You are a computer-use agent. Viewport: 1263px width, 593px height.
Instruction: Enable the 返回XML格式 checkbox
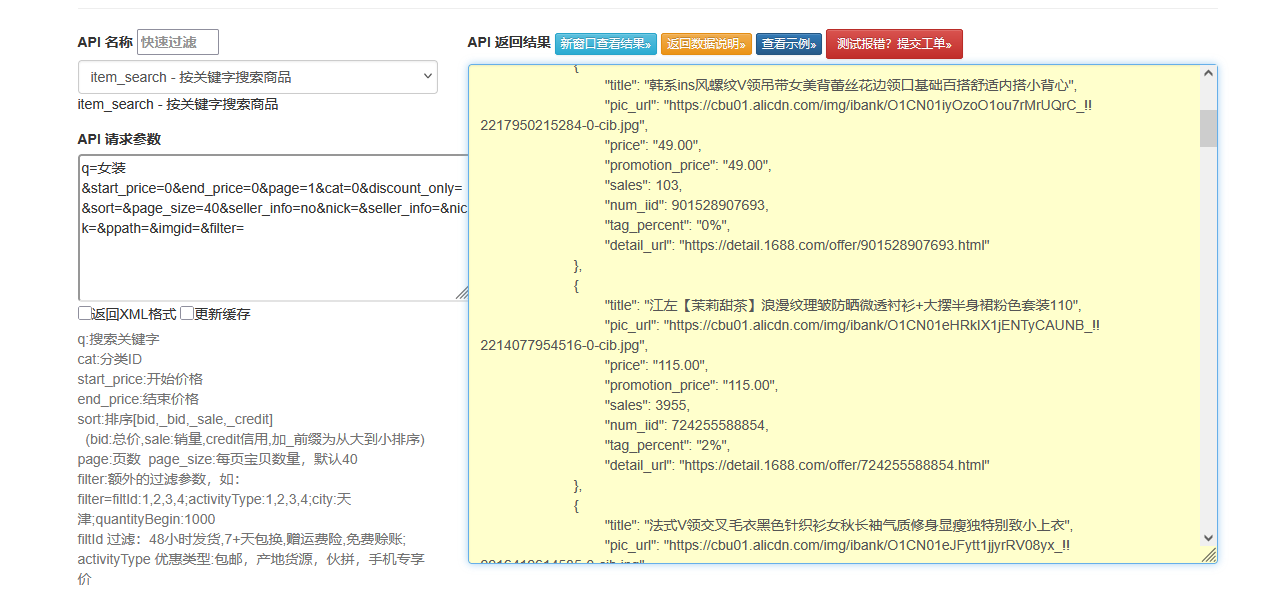tap(85, 313)
